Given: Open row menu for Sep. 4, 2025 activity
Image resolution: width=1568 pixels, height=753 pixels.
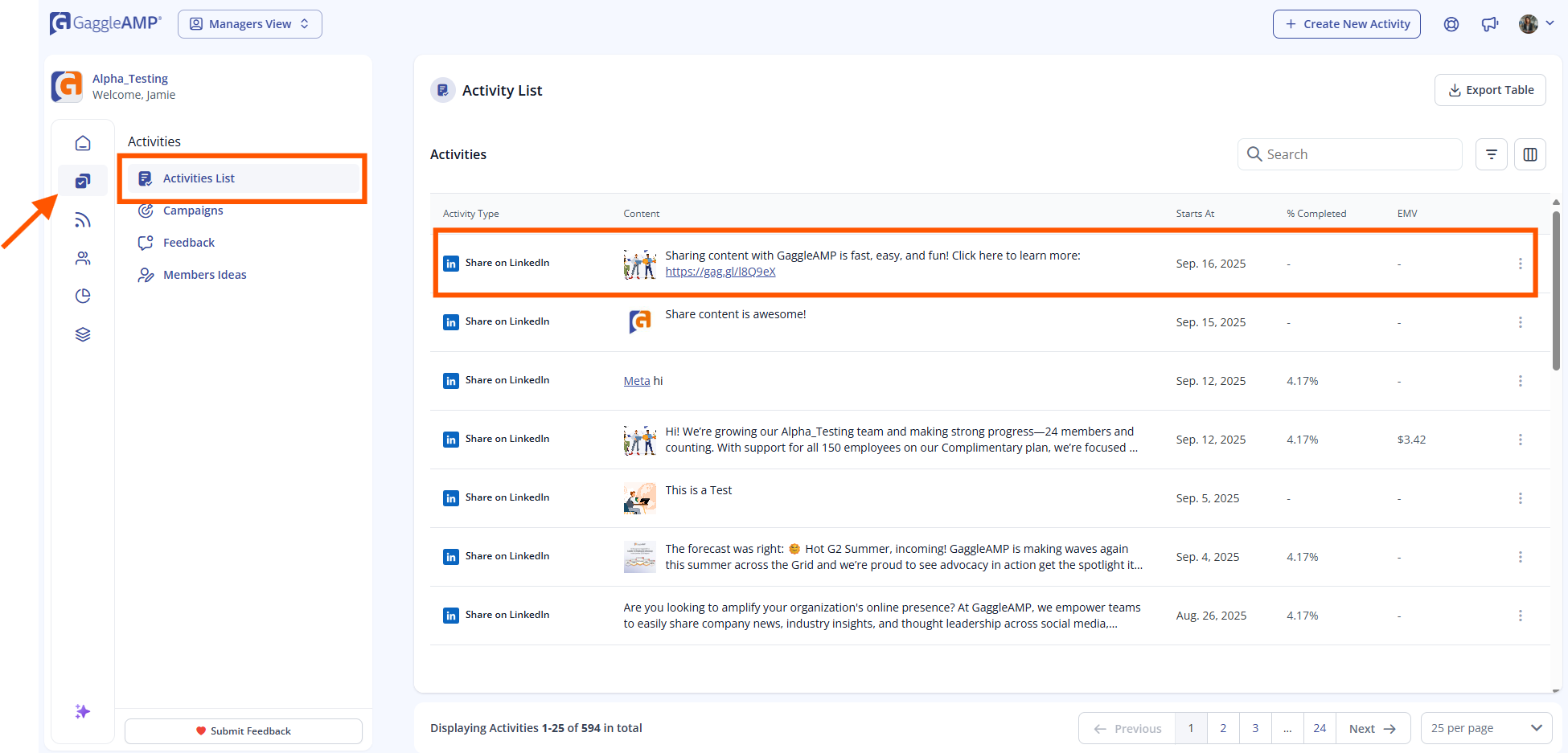Looking at the screenshot, I should coord(1520,557).
